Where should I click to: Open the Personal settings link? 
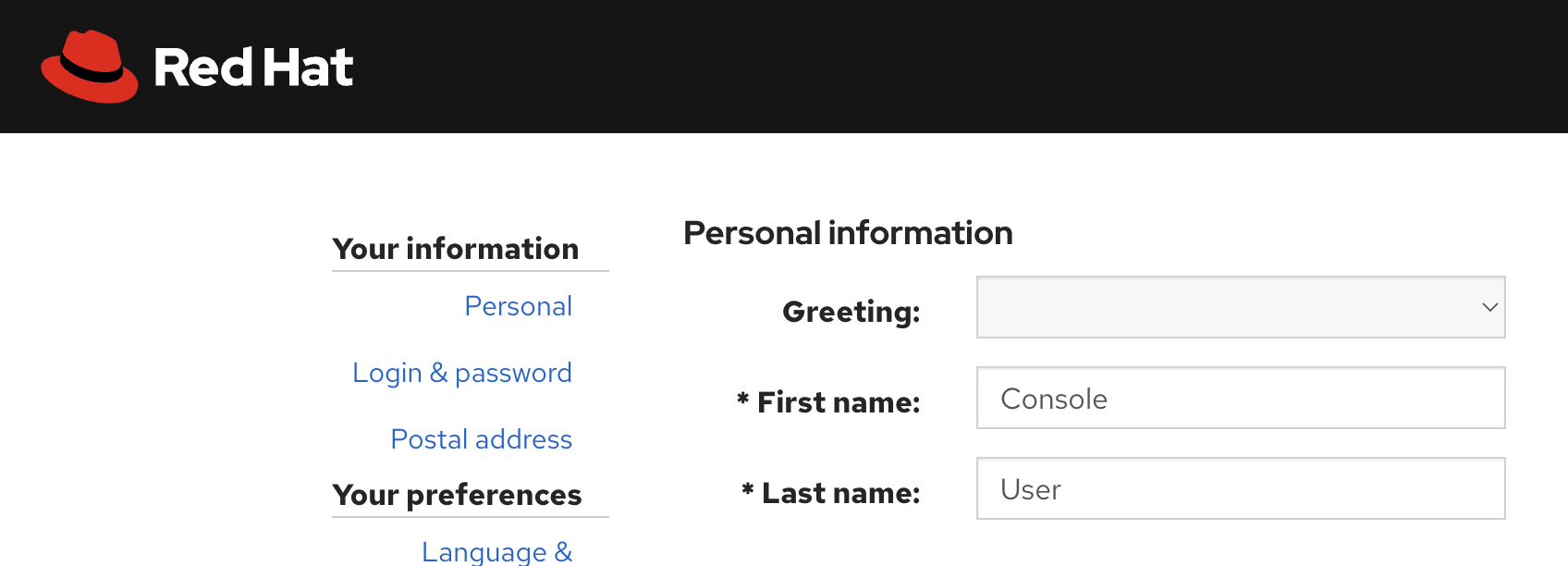[x=518, y=306]
